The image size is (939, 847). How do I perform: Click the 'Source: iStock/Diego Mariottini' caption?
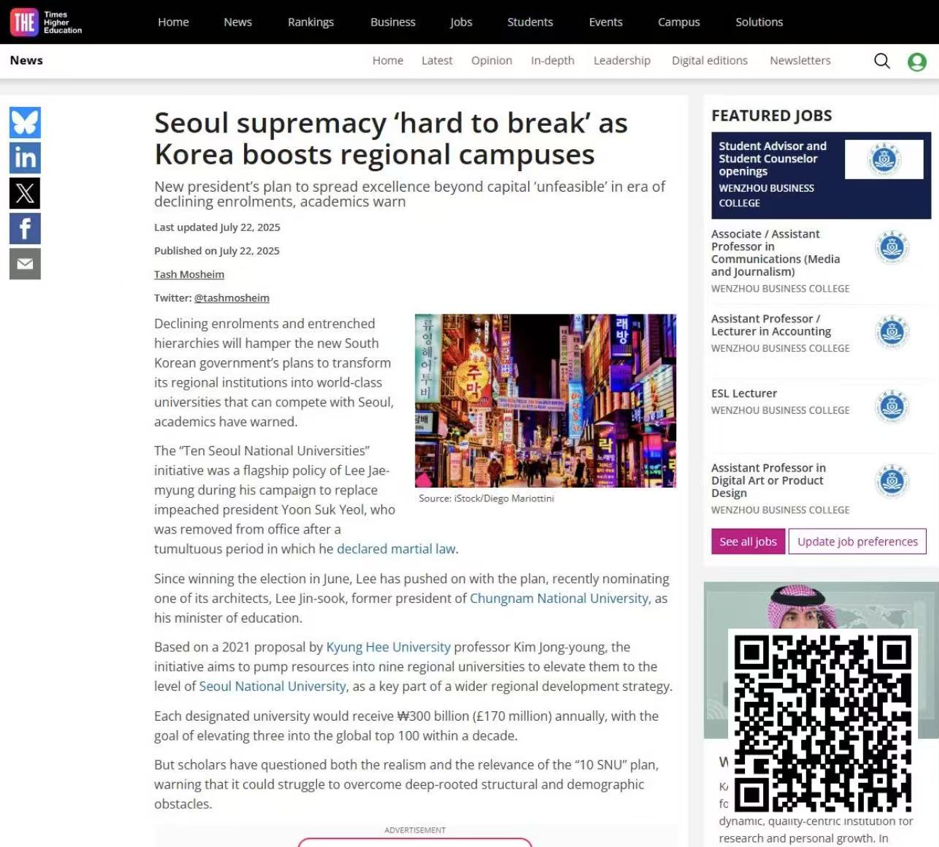coord(486,498)
